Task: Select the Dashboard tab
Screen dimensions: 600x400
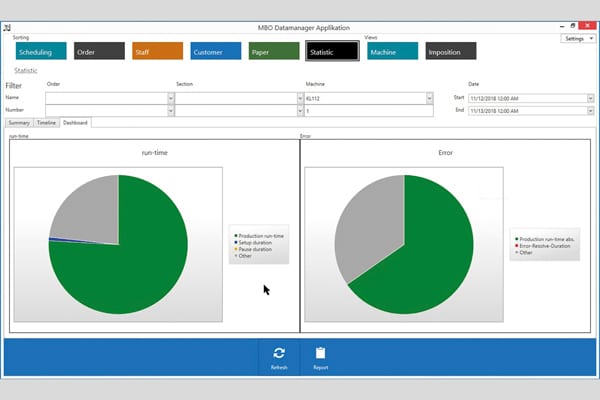Action: click(76, 123)
